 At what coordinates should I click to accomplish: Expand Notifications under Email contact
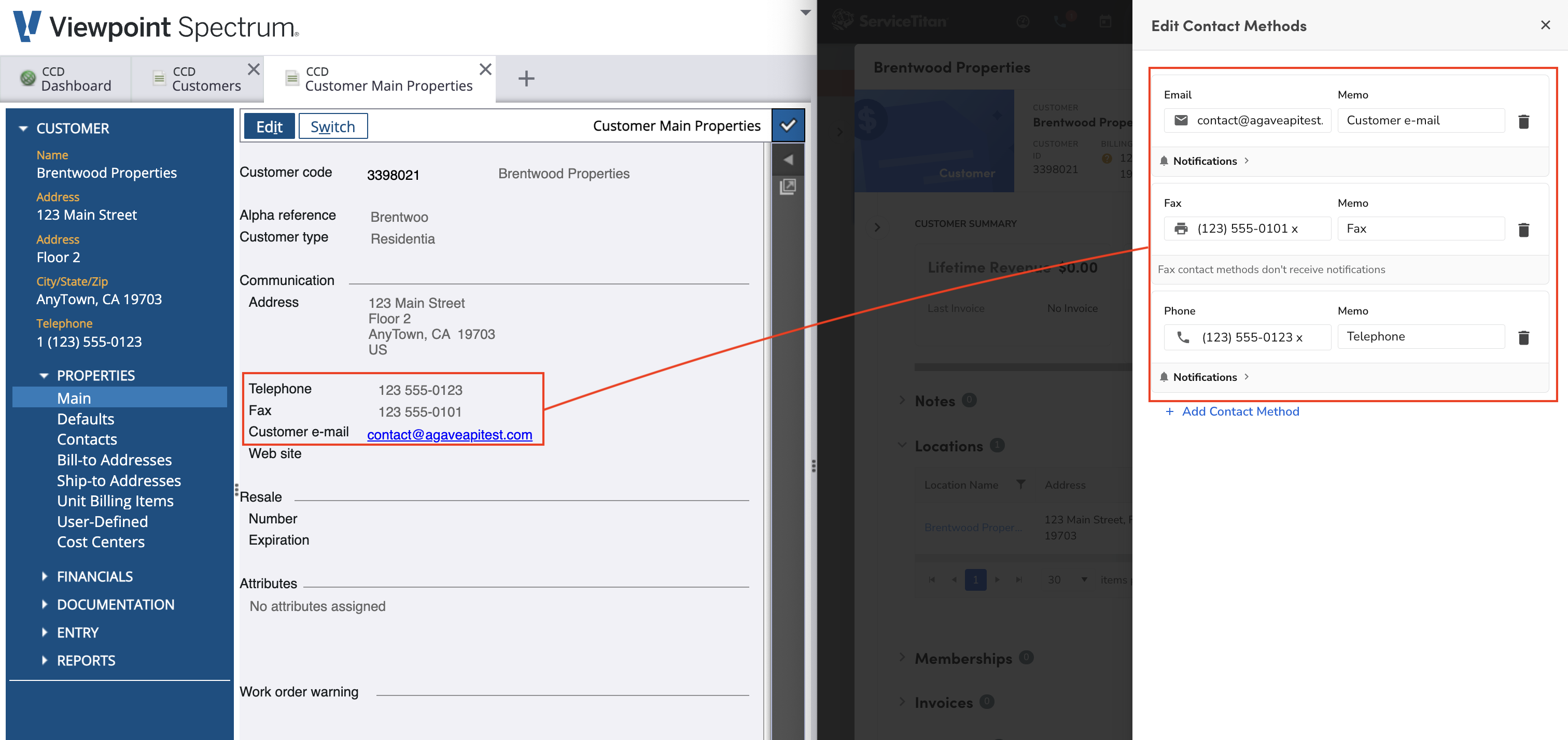tap(1205, 161)
